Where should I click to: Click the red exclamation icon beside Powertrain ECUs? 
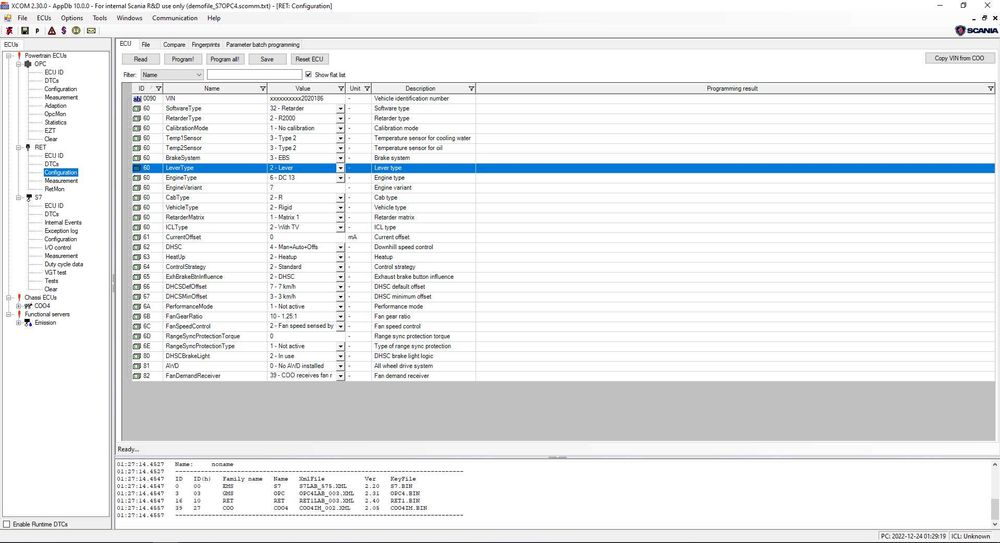pos(19,56)
